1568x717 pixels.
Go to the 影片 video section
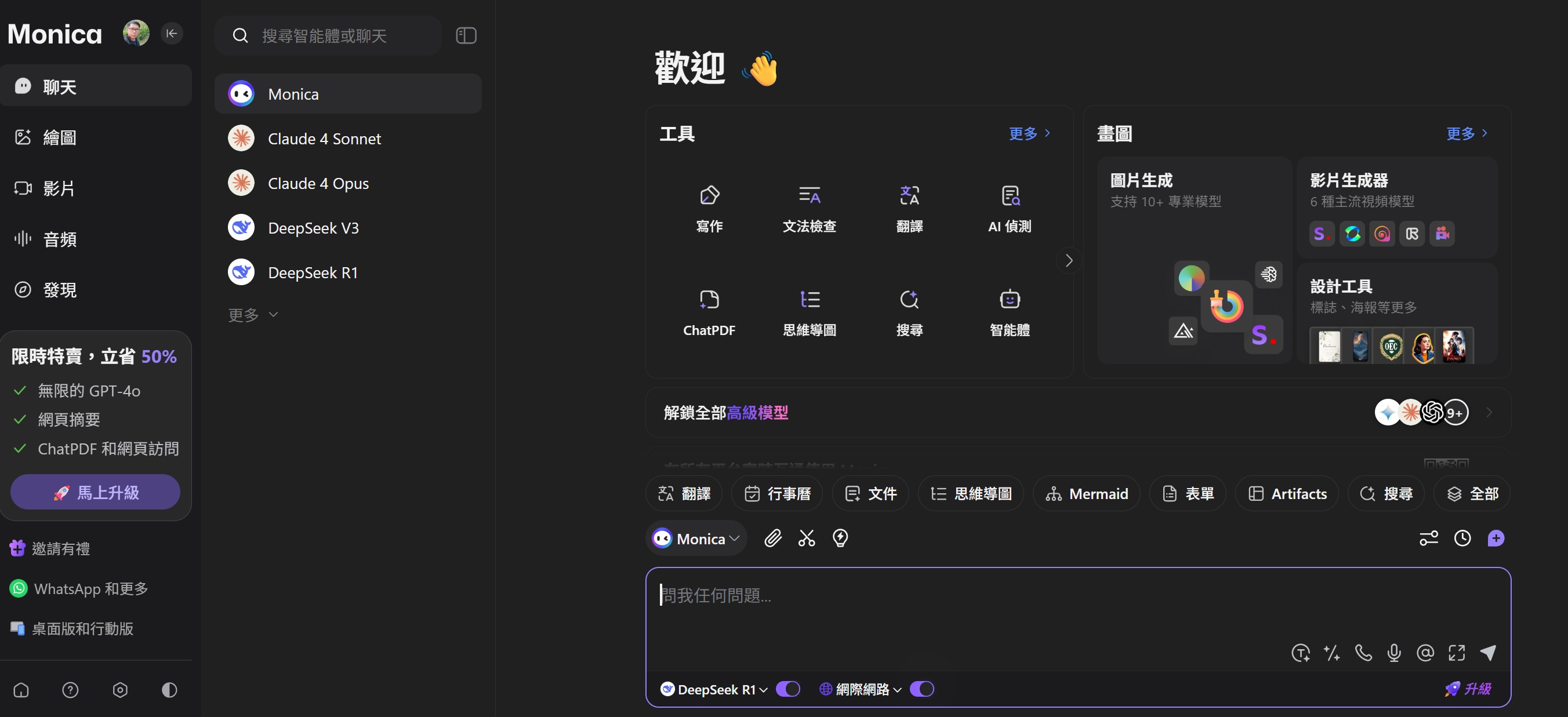pyautogui.click(x=96, y=188)
